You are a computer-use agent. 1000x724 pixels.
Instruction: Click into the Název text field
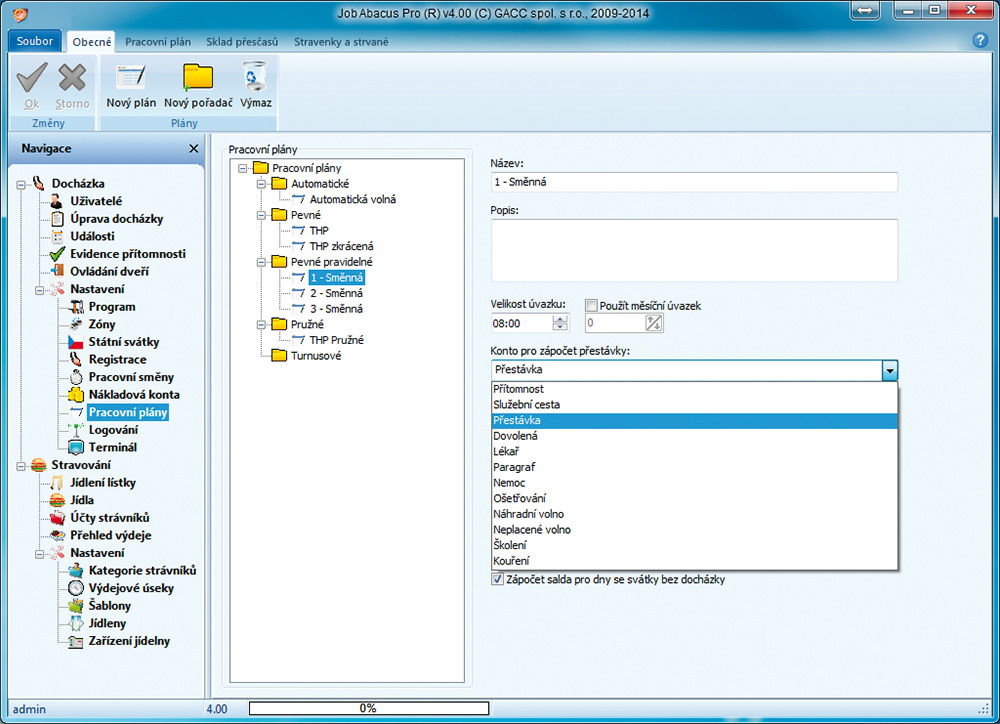694,182
